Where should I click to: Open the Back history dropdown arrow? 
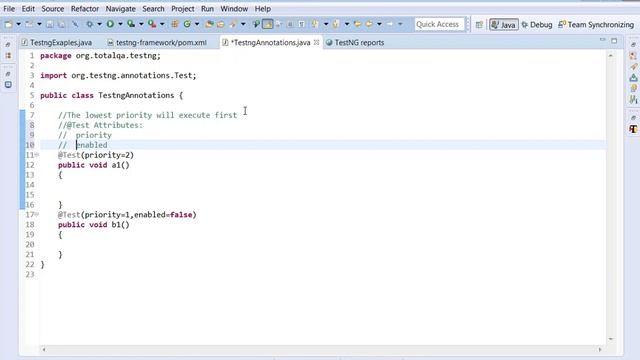[379, 24]
